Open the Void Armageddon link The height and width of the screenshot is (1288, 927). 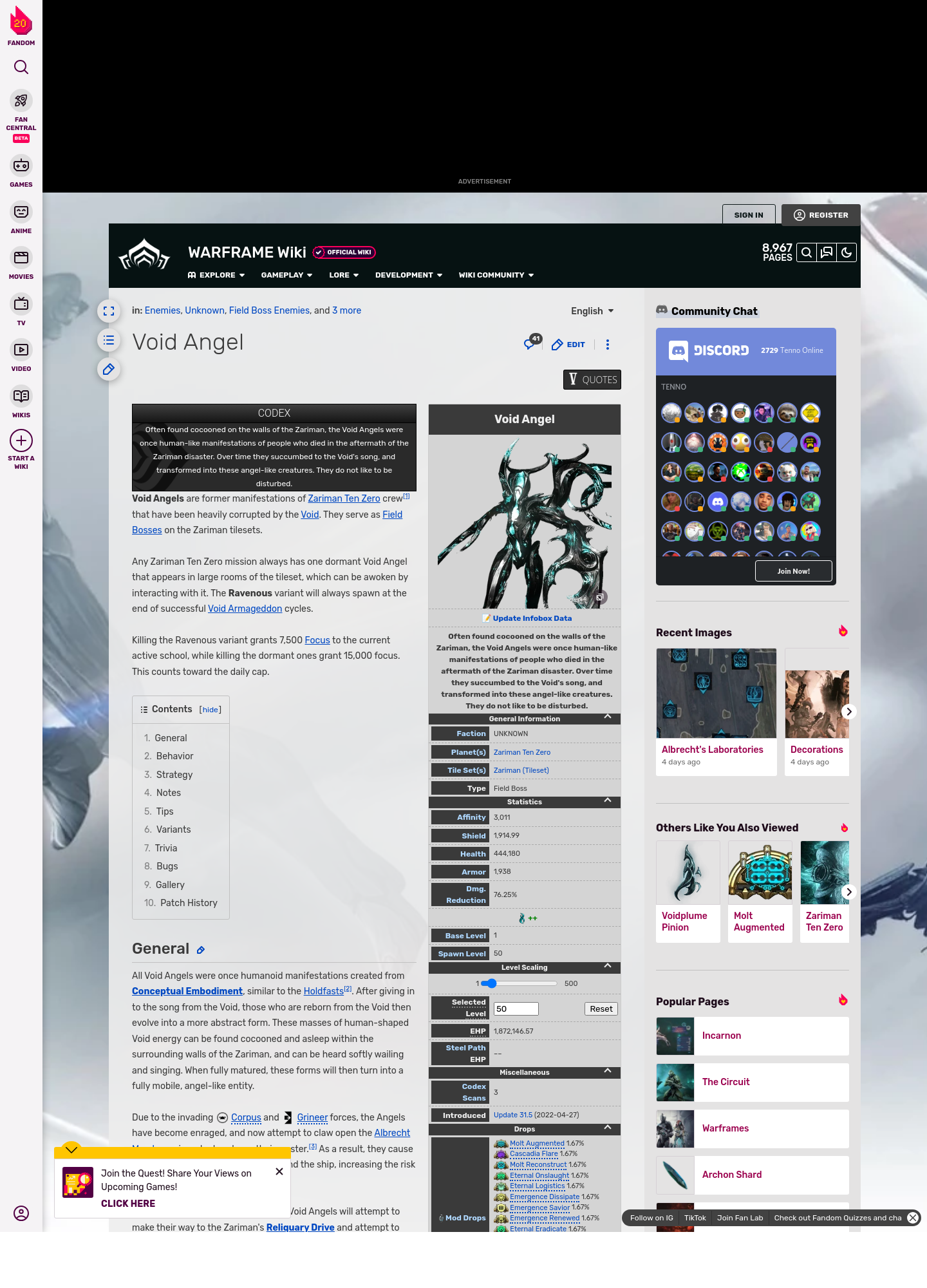click(245, 609)
